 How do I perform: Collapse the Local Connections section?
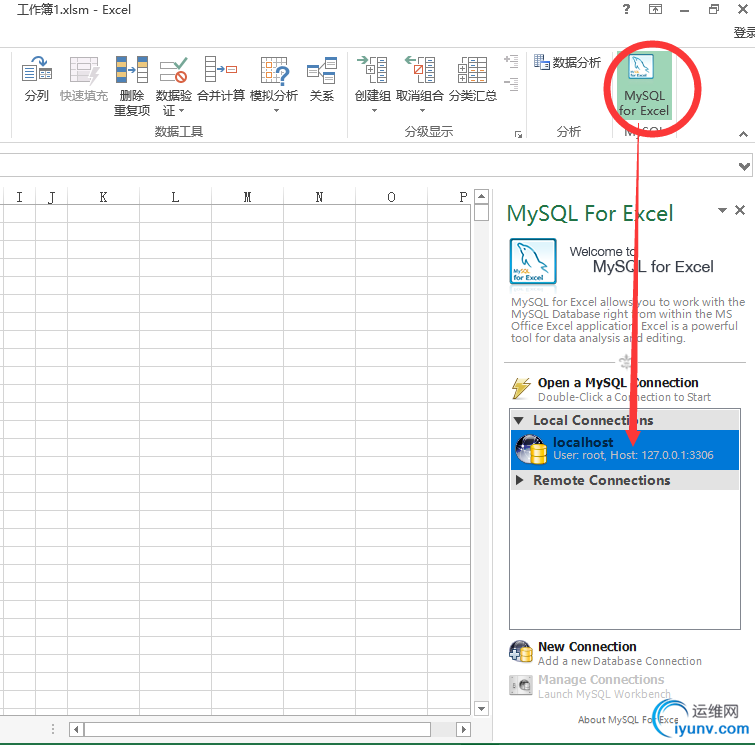point(519,420)
